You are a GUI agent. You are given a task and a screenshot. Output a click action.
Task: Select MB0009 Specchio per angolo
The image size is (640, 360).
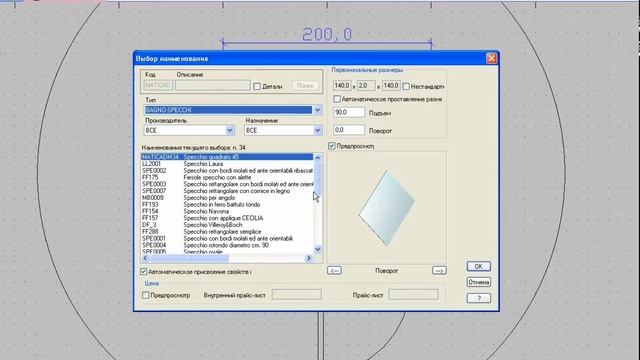pos(227,198)
